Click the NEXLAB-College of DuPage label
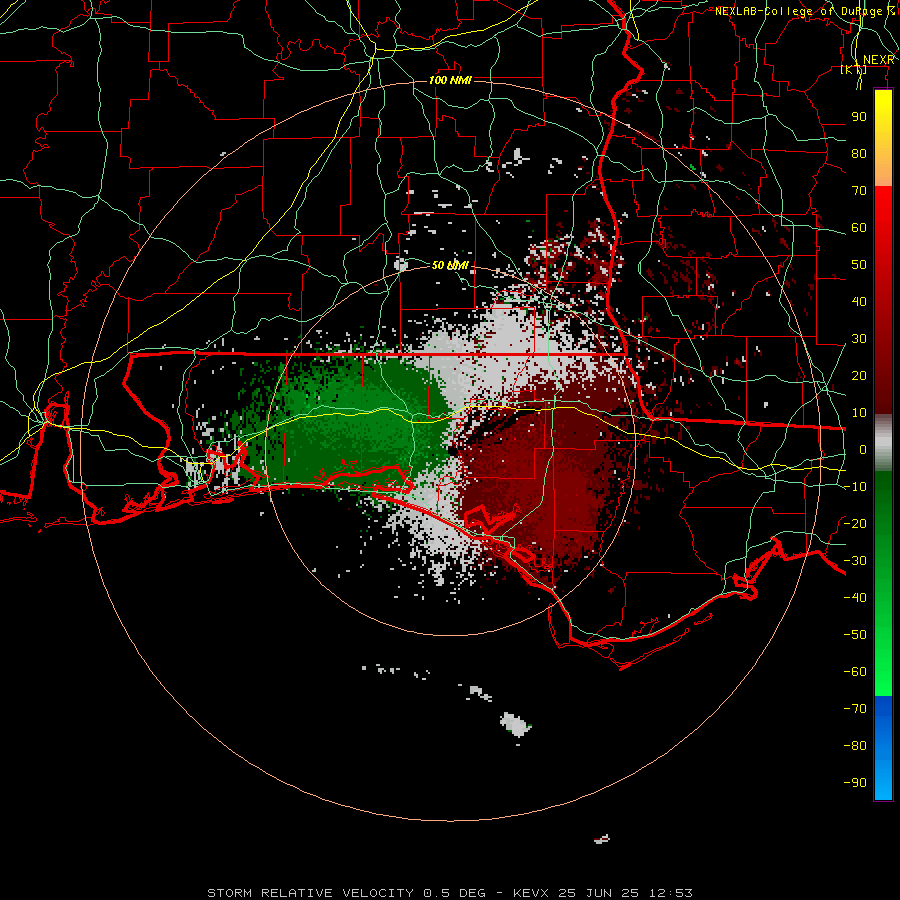Screen dimensions: 900x900 click(805, 11)
